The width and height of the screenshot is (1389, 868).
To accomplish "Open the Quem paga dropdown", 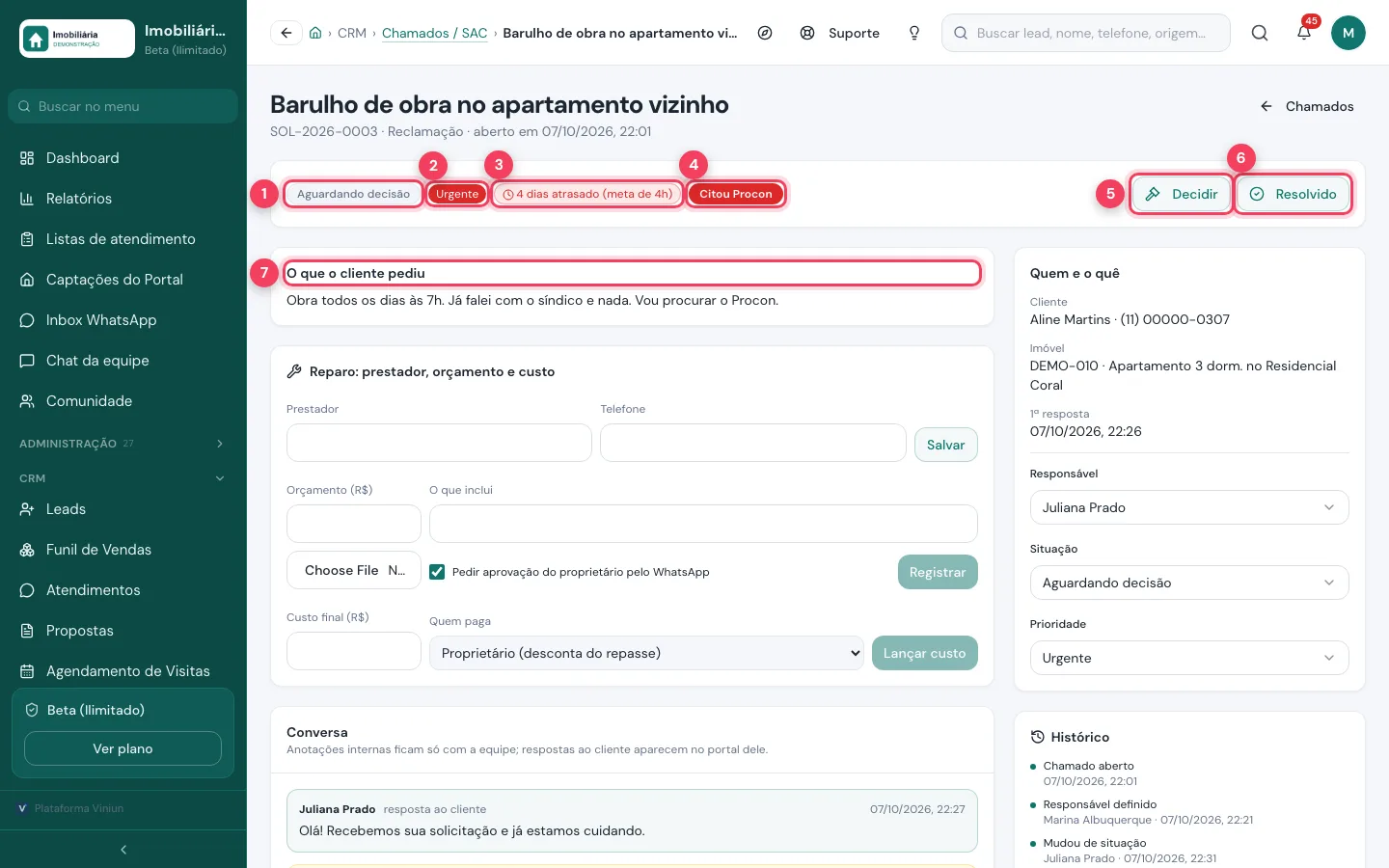I will point(646,653).
